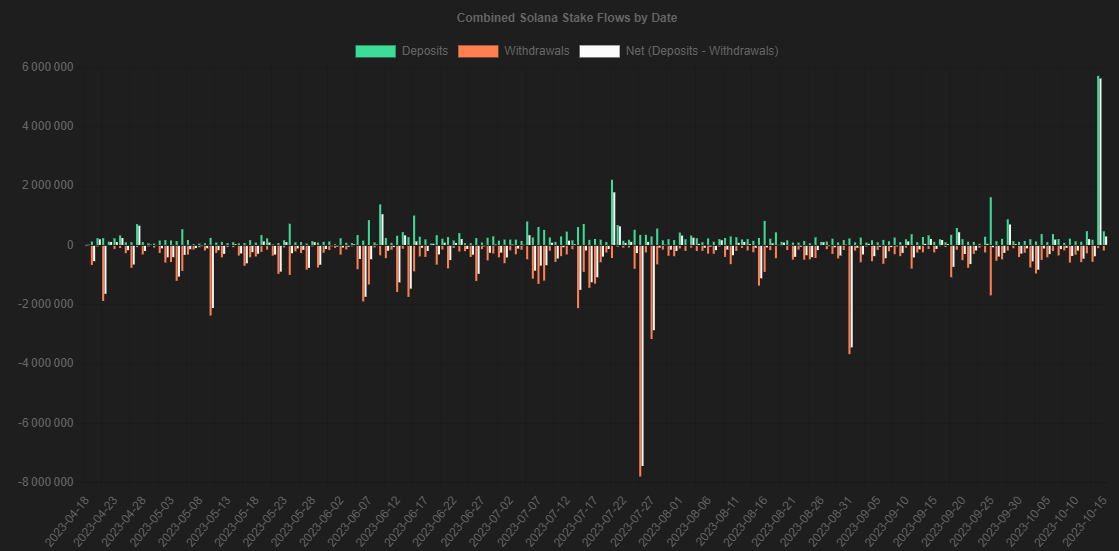Click the -4 000 000 y-axis label
Image resolution: width=1119 pixels, height=551 pixels.
coord(44,363)
